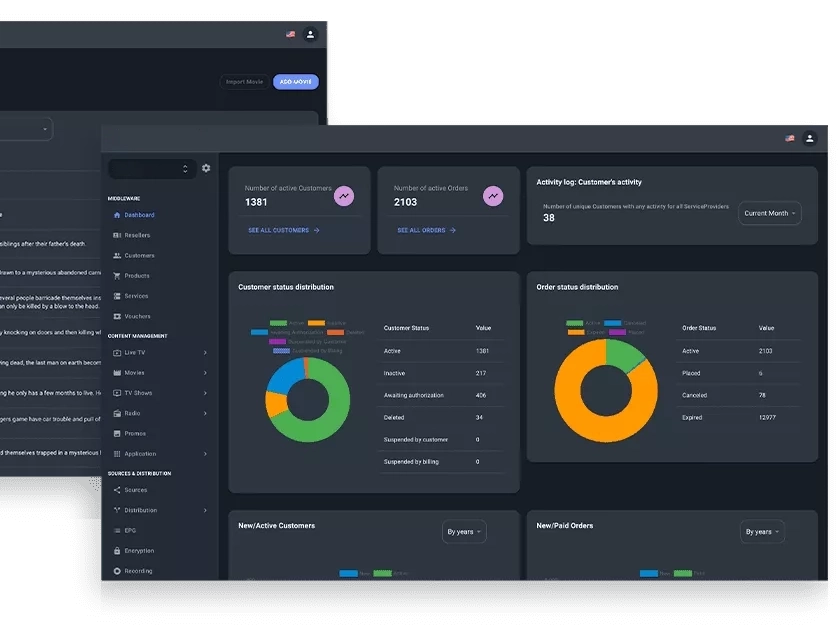This screenshot has height=625, width=838.
Task: Click the Products shopping cart icon
Action: [x=117, y=276]
